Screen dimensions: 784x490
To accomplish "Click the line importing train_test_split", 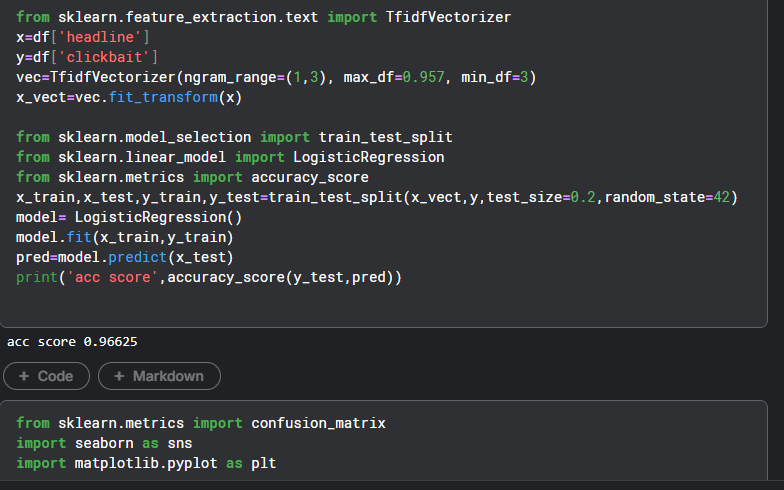I will 234,137.
